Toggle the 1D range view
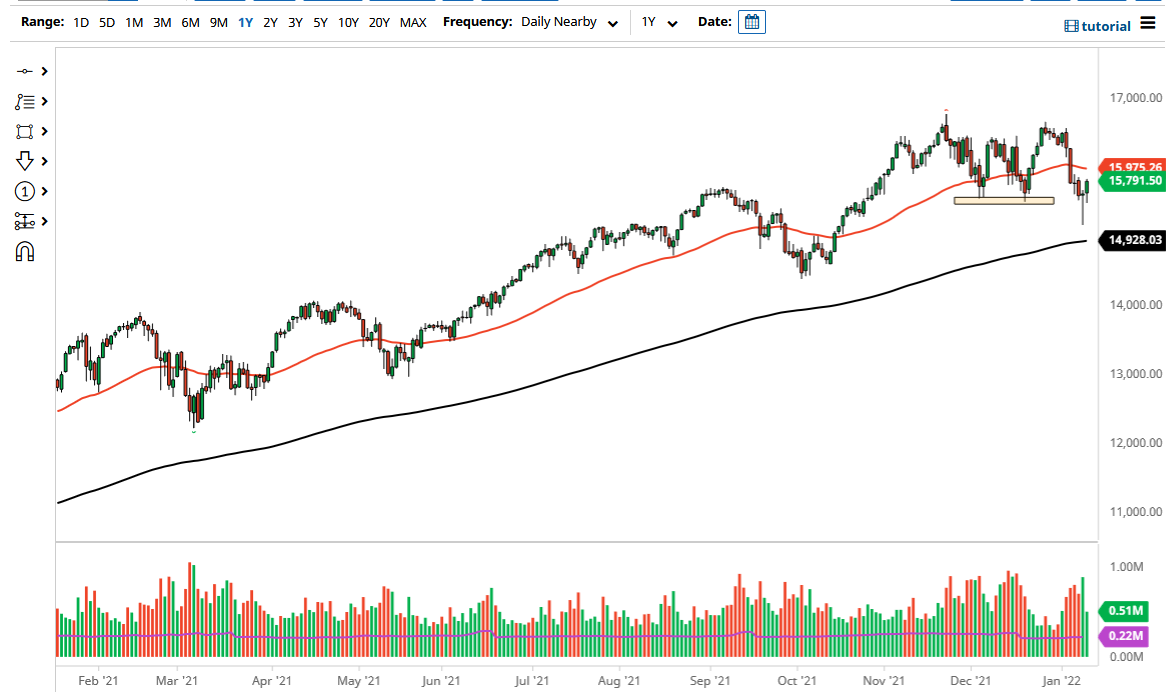Screen dimensions: 1176x692 pos(79,21)
